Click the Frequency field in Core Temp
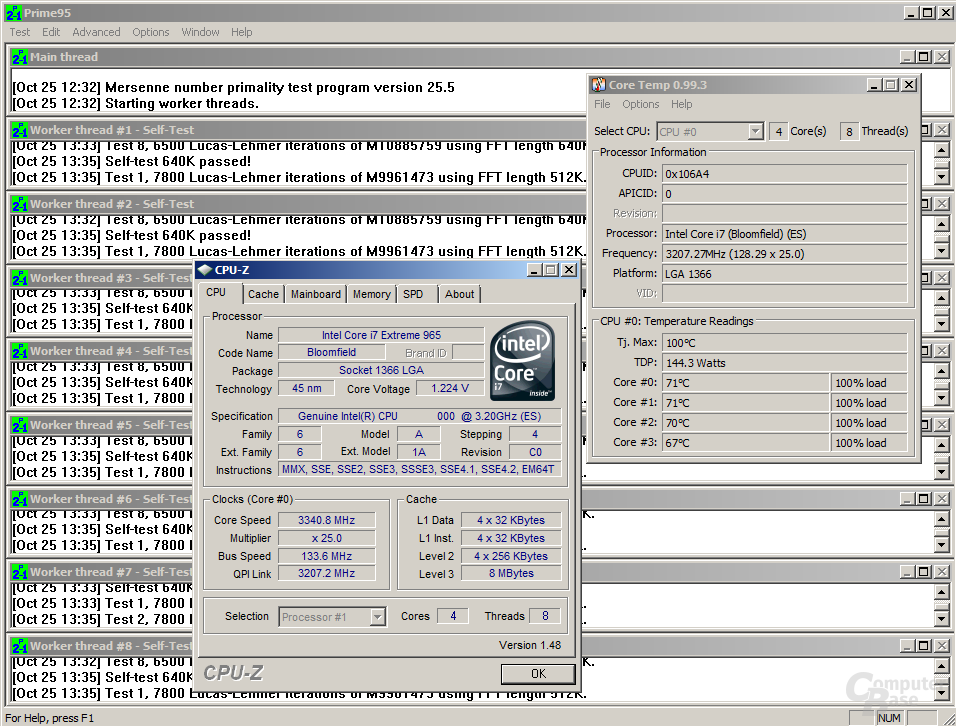The width and height of the screenshot is (956, 726). coord(785,254)
